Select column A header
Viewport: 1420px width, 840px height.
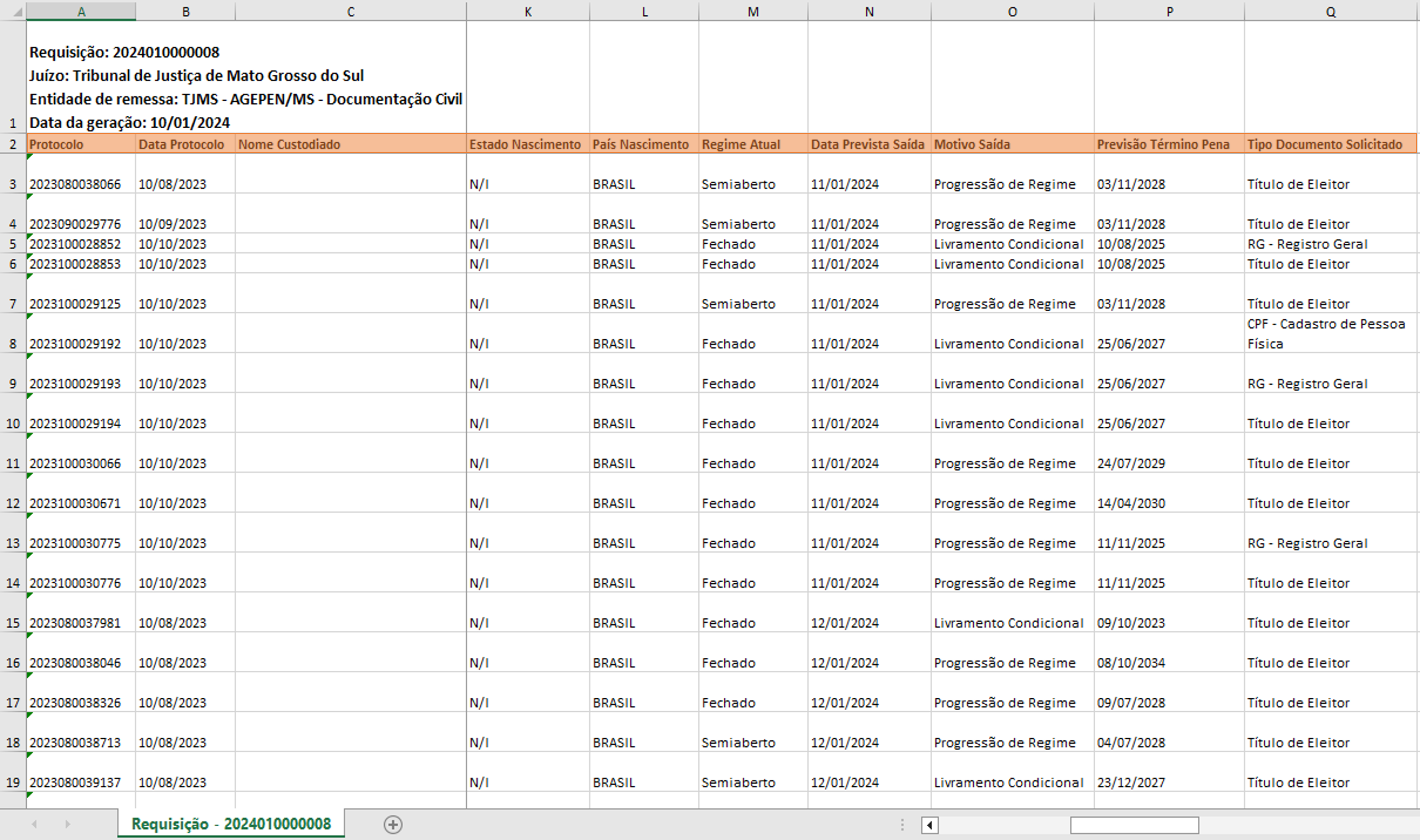tap(81, 12)
